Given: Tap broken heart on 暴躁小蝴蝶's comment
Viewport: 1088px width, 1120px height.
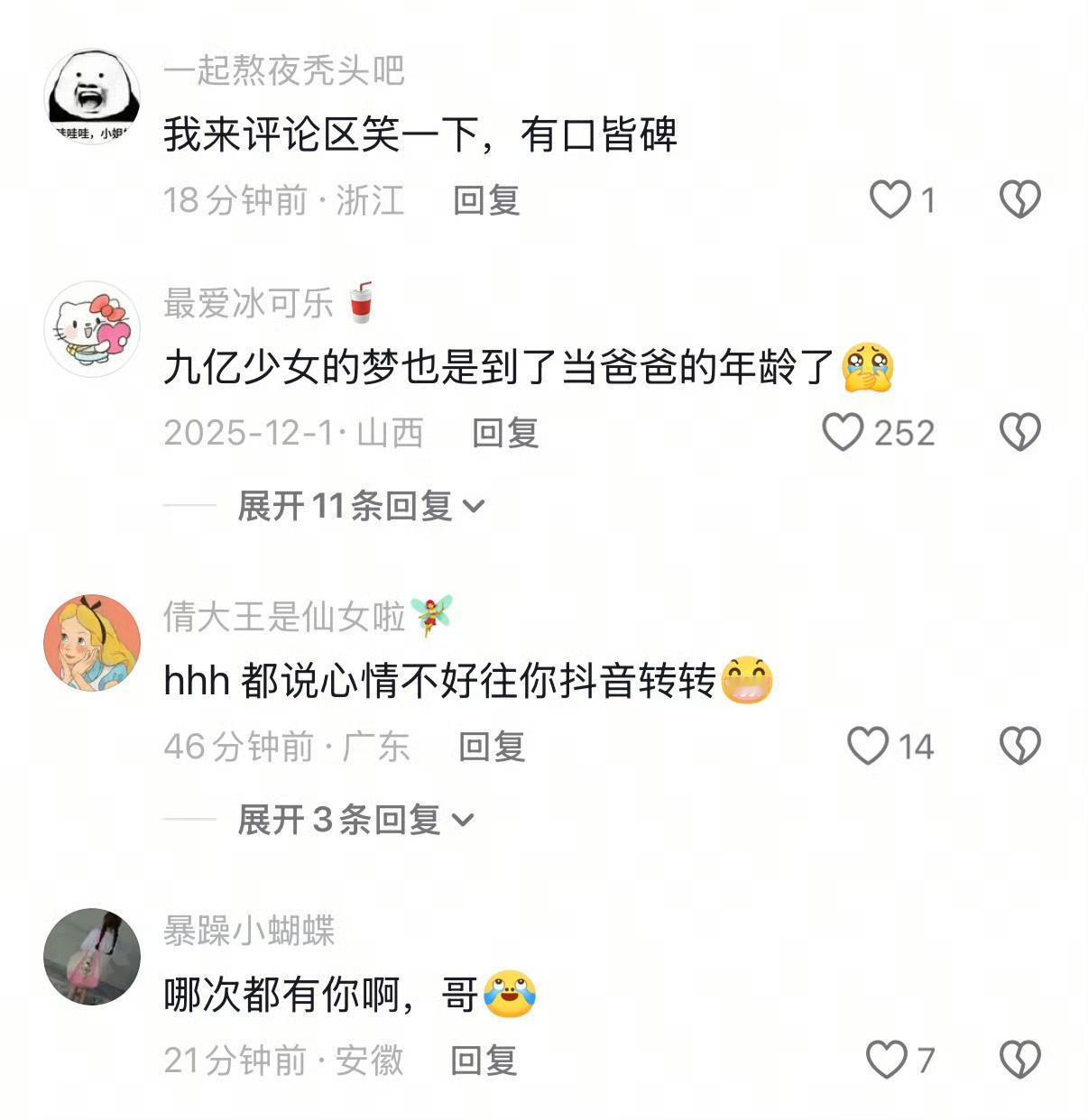Looking at the screenshot, I should click(1020, 1060).
